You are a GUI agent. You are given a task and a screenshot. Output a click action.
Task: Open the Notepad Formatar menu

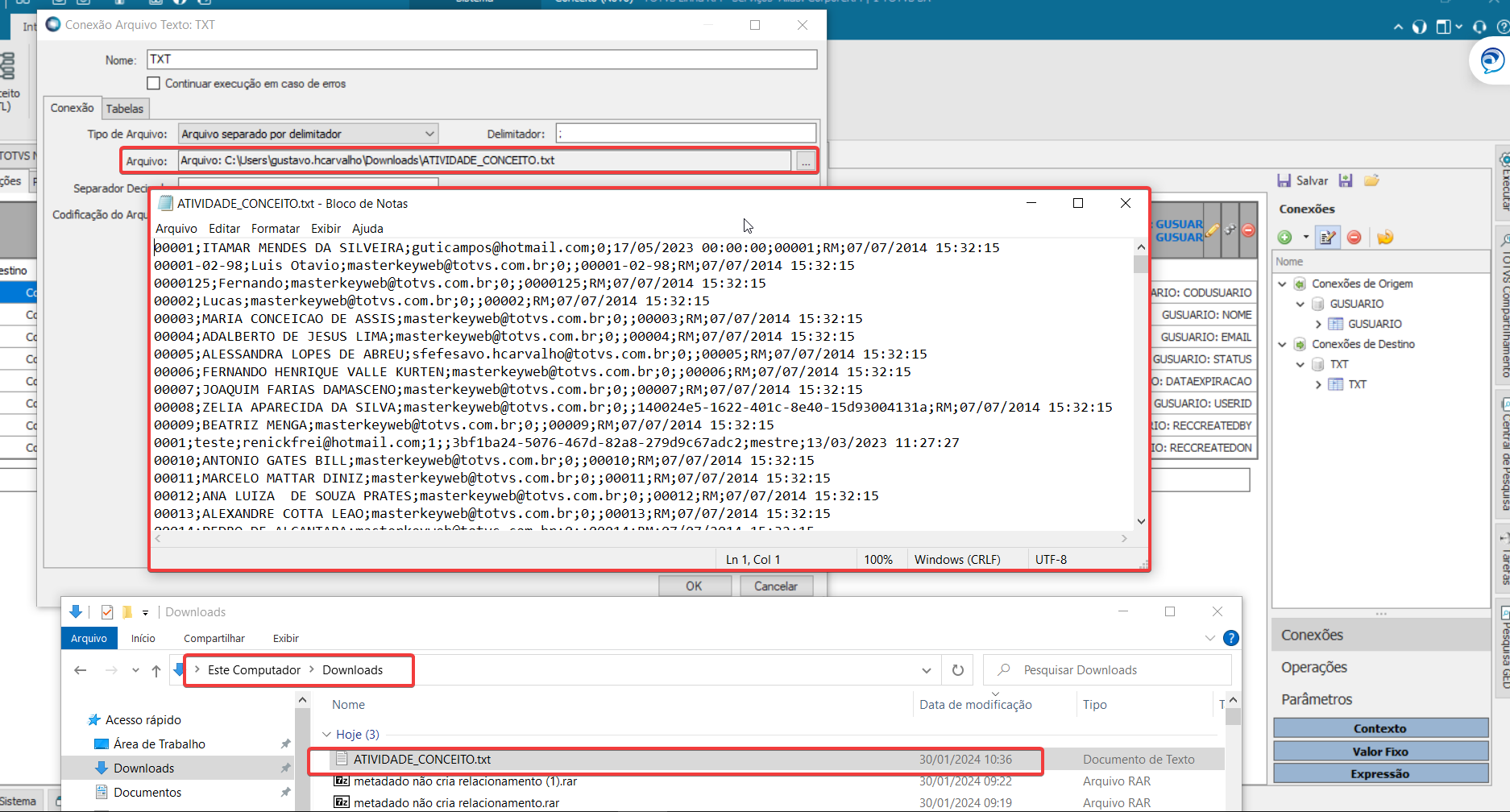click(275, 229)
